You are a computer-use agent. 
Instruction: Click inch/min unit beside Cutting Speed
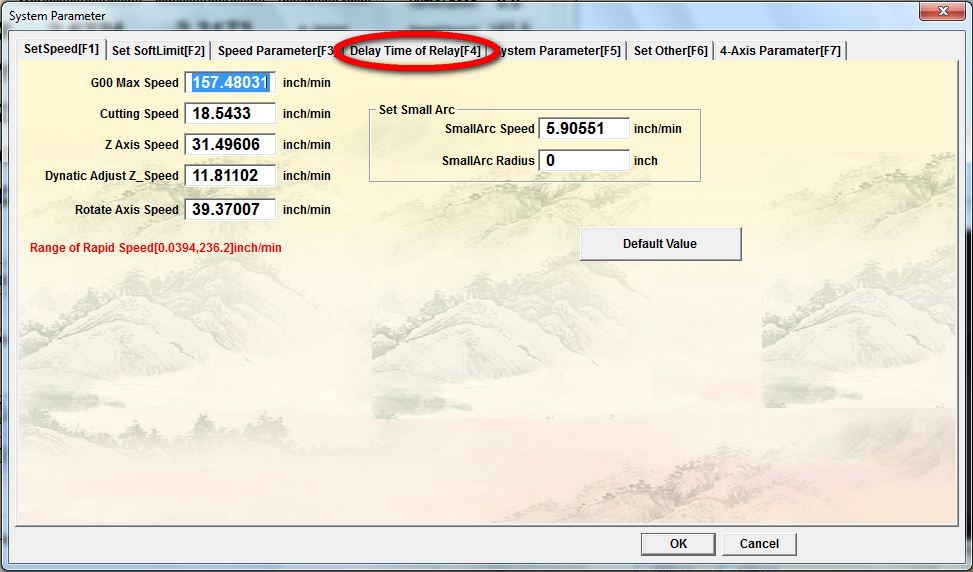point(307,114)
